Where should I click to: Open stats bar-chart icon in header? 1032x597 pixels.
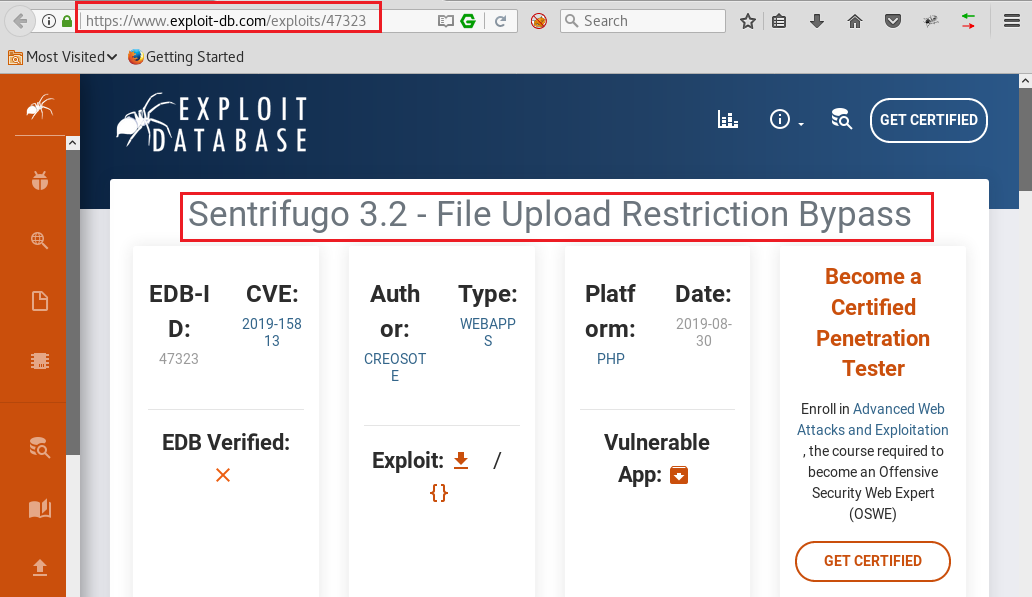[x=727, y=120]
